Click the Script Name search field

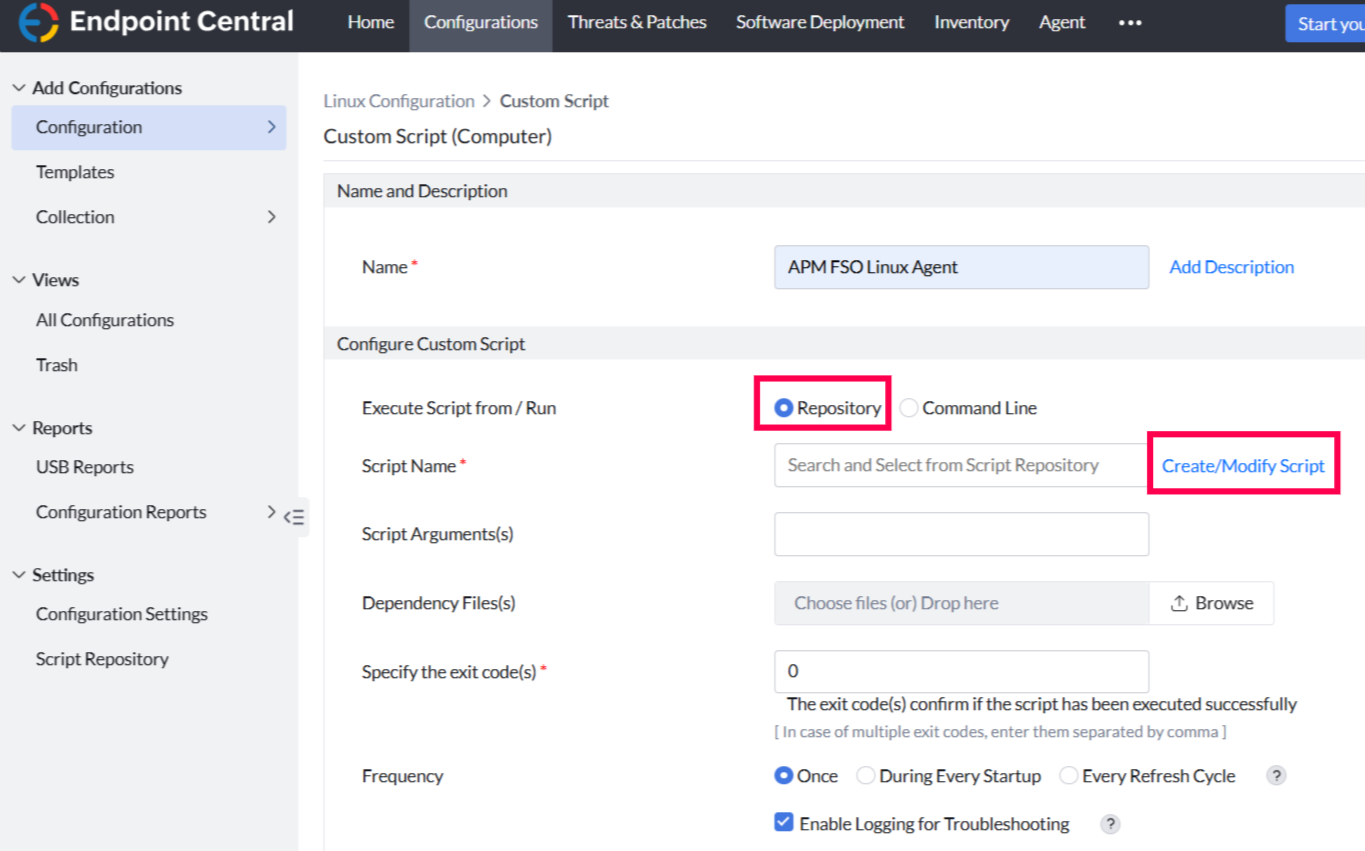tap(961, 465)
